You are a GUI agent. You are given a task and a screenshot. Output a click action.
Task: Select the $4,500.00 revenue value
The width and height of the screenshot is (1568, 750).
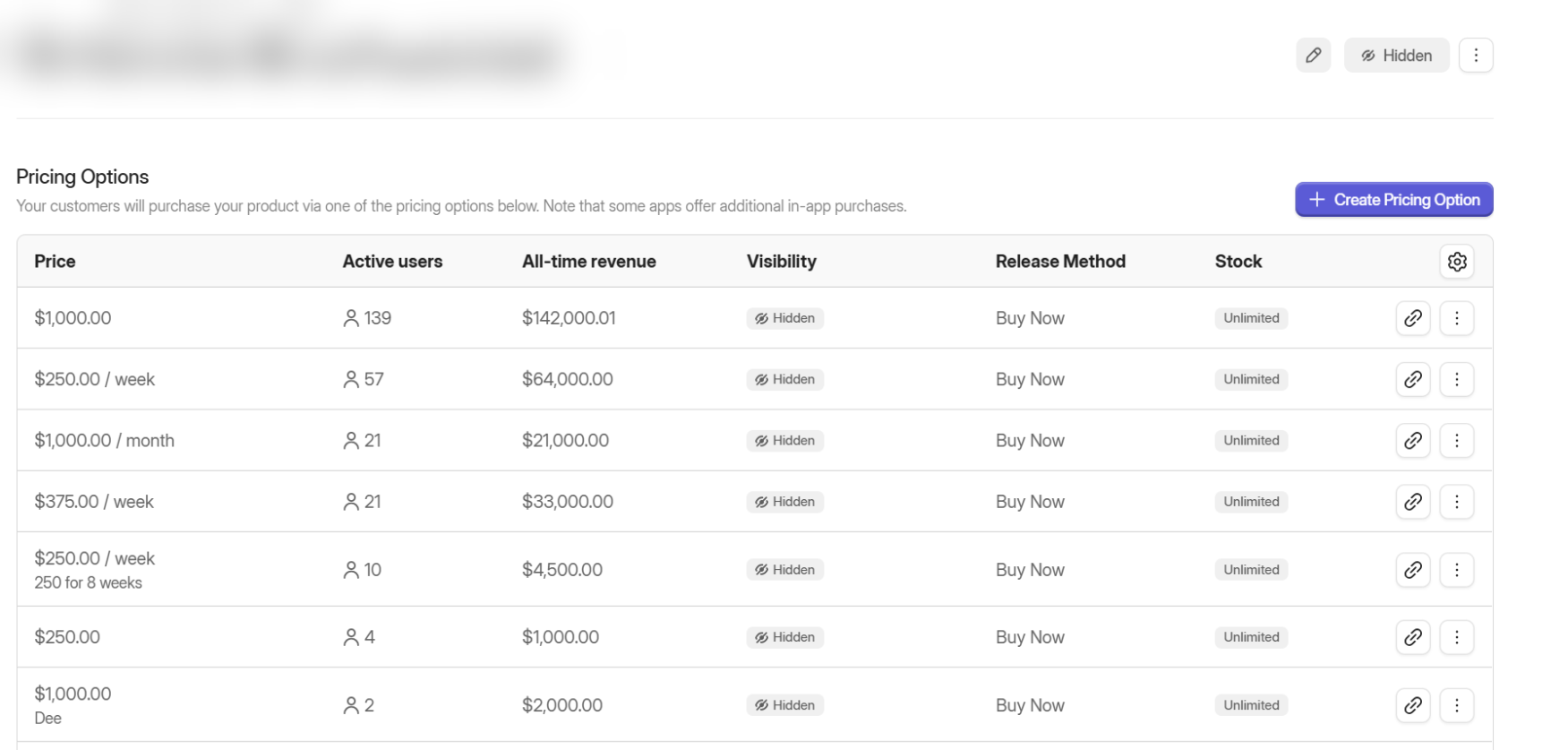pyautogui.click(x=562, y=570)
